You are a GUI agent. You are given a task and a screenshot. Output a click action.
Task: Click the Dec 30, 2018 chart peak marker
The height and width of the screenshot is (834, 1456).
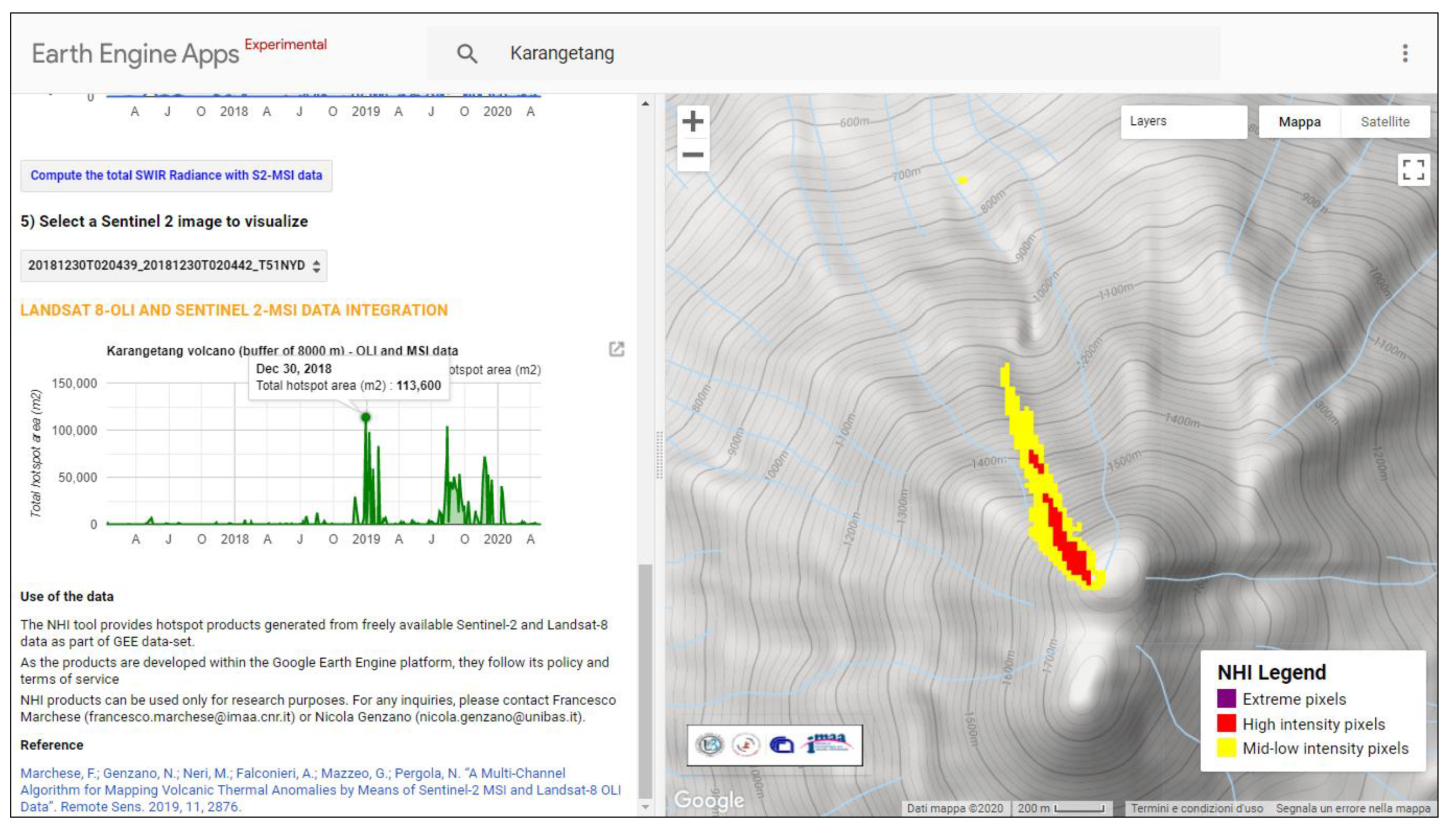pos(366,417)
